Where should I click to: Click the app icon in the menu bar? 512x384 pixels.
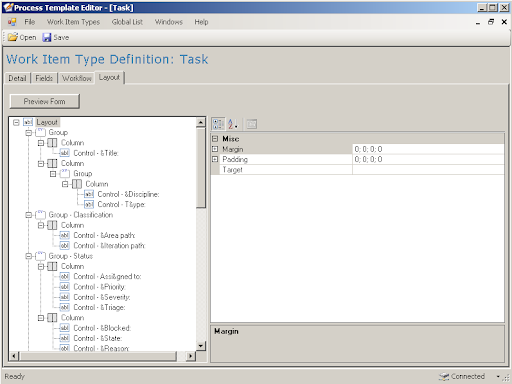(x=12, y=22)
